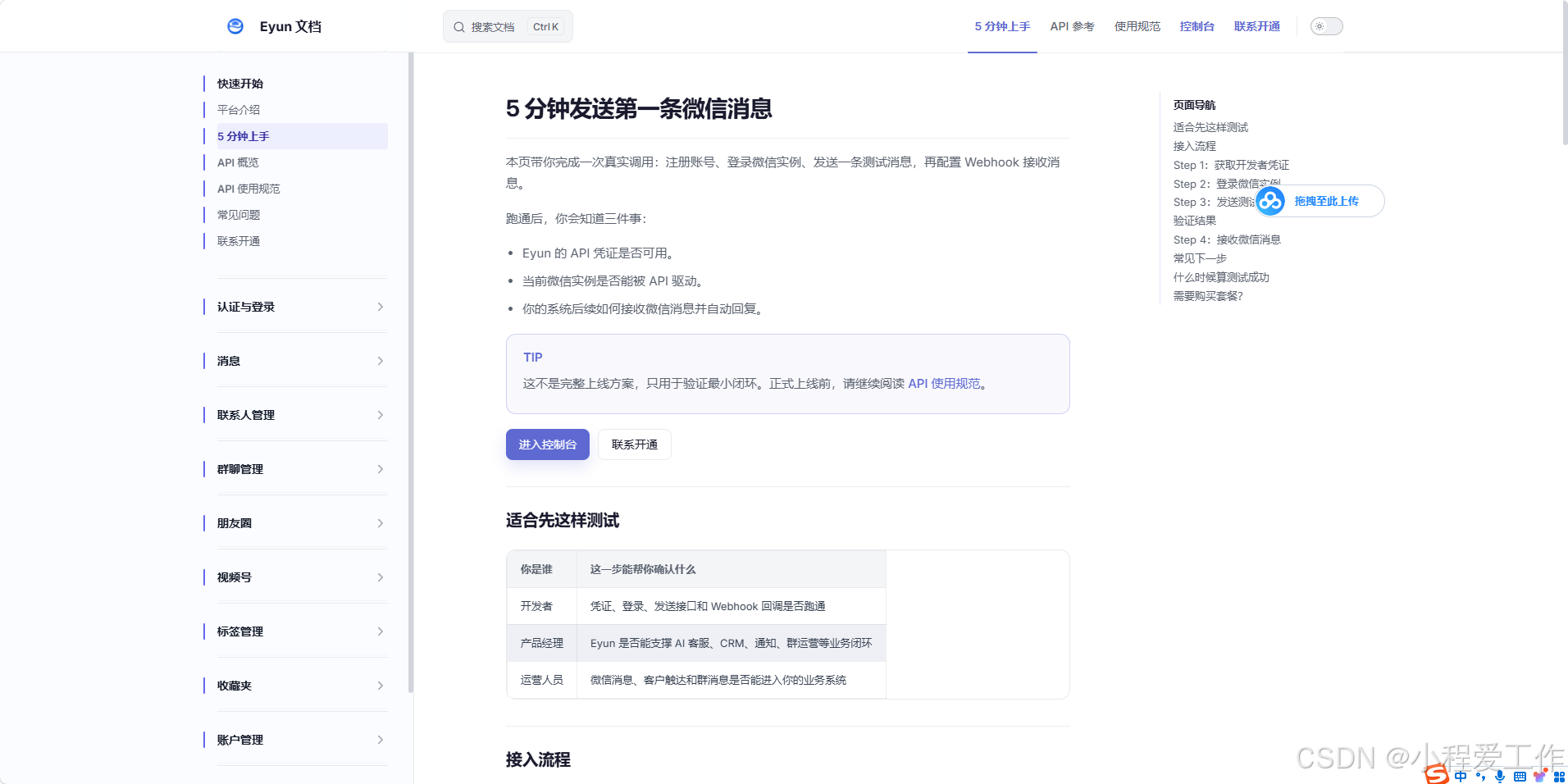Open the Sogou toolbox grid icon
The height and width of the screenshot is (784, 1568).
[x=1559, y=776]
